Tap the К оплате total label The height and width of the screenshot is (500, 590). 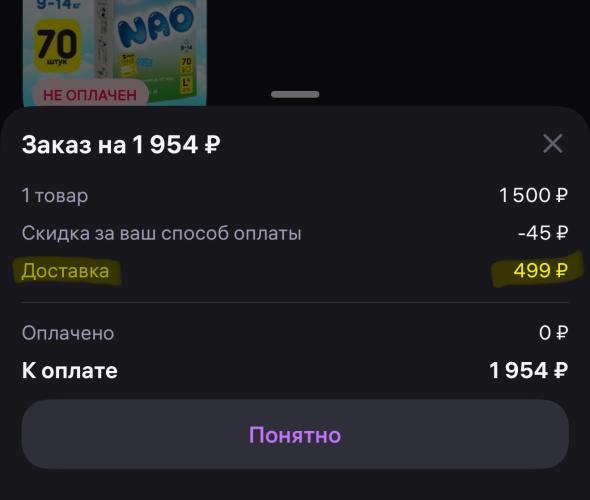[x=70, y=371]
